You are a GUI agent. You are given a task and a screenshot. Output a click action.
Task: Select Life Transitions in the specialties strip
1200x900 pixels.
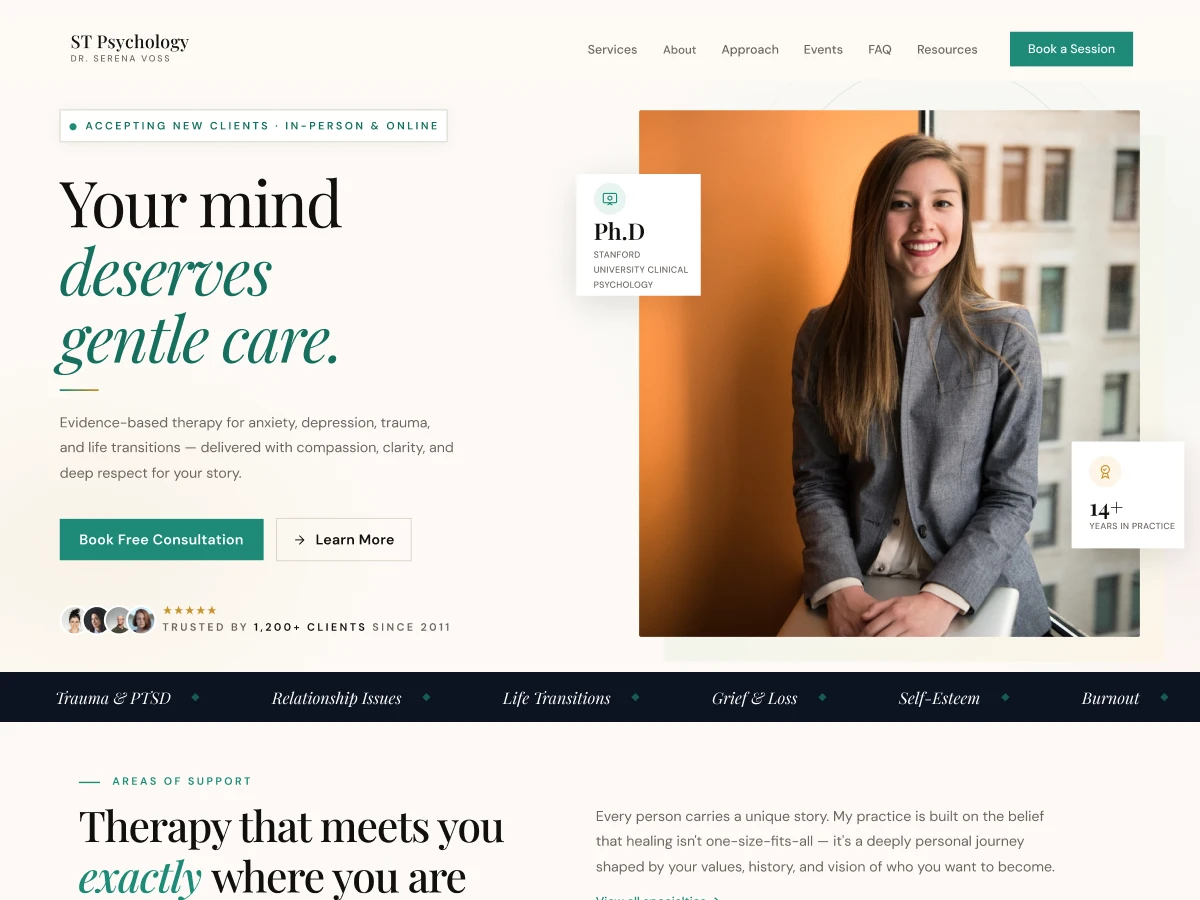pyautogui.click(x=556, y=698)
